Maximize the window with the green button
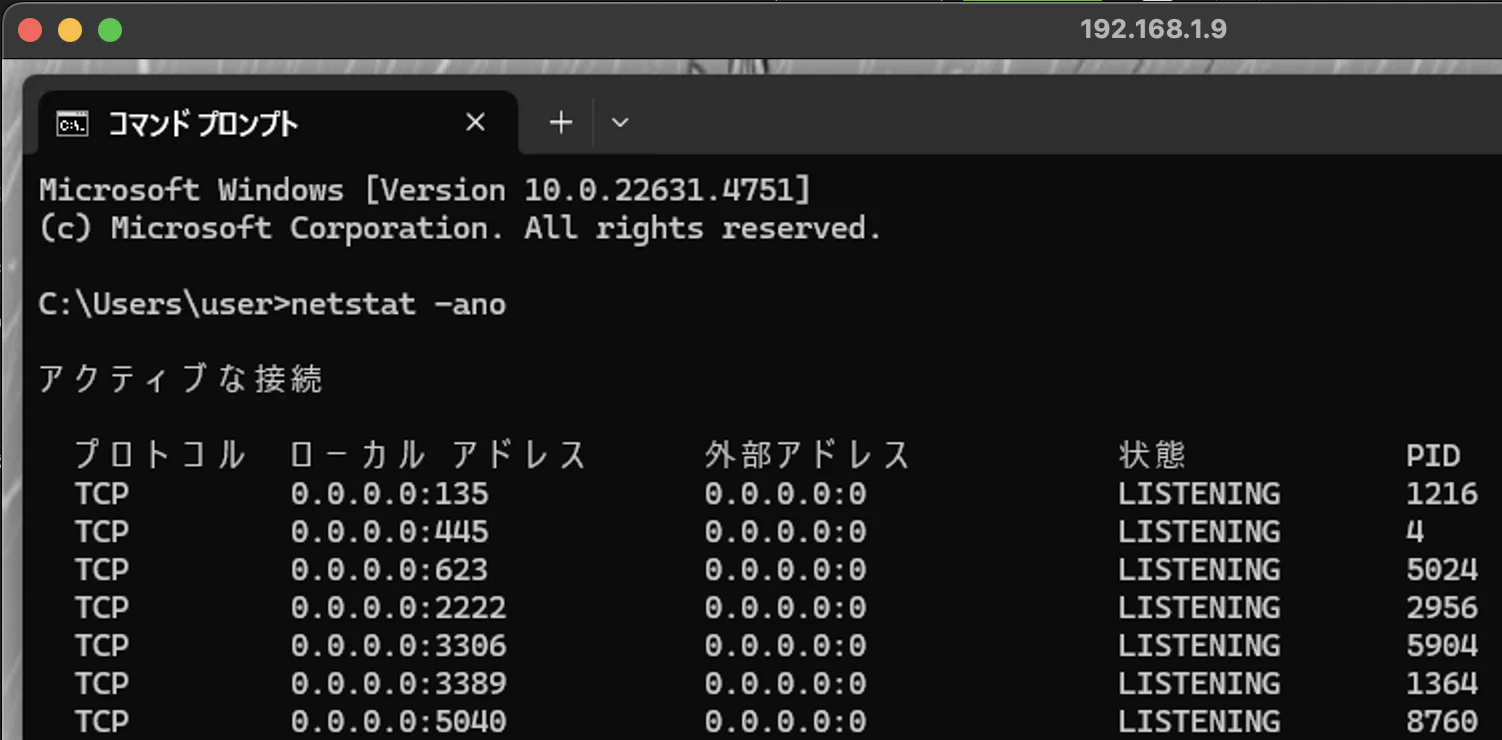Viewport: 1502px width, 740px height. pyautogui.click(x=110, y=30)
